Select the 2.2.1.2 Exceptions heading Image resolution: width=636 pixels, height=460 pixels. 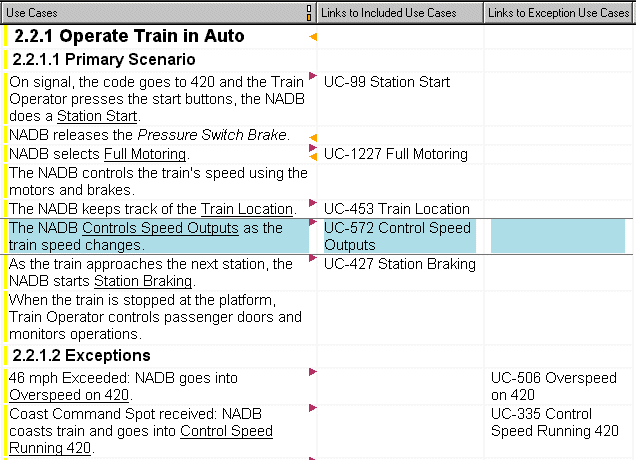pos(82,356)
